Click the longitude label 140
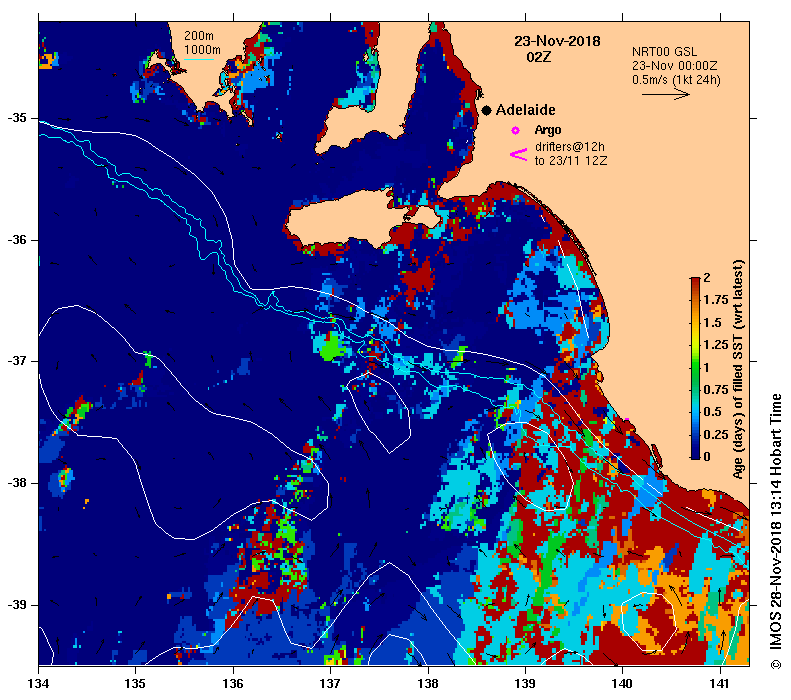The width and height of the screenshot is (791, 700). pyautogui.click(x=622, y=683)
